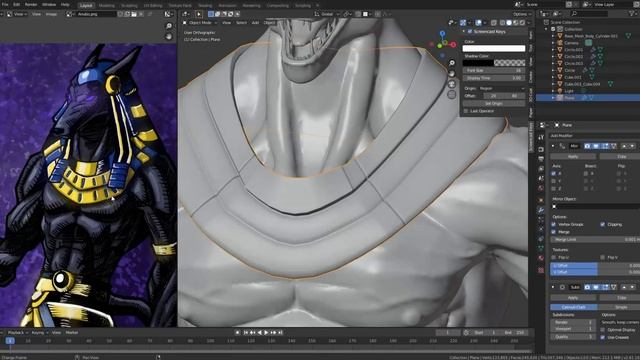This screenshot has height=360, width=640.
Task: Expand the Camera item in the outliner
Action: 553,43
